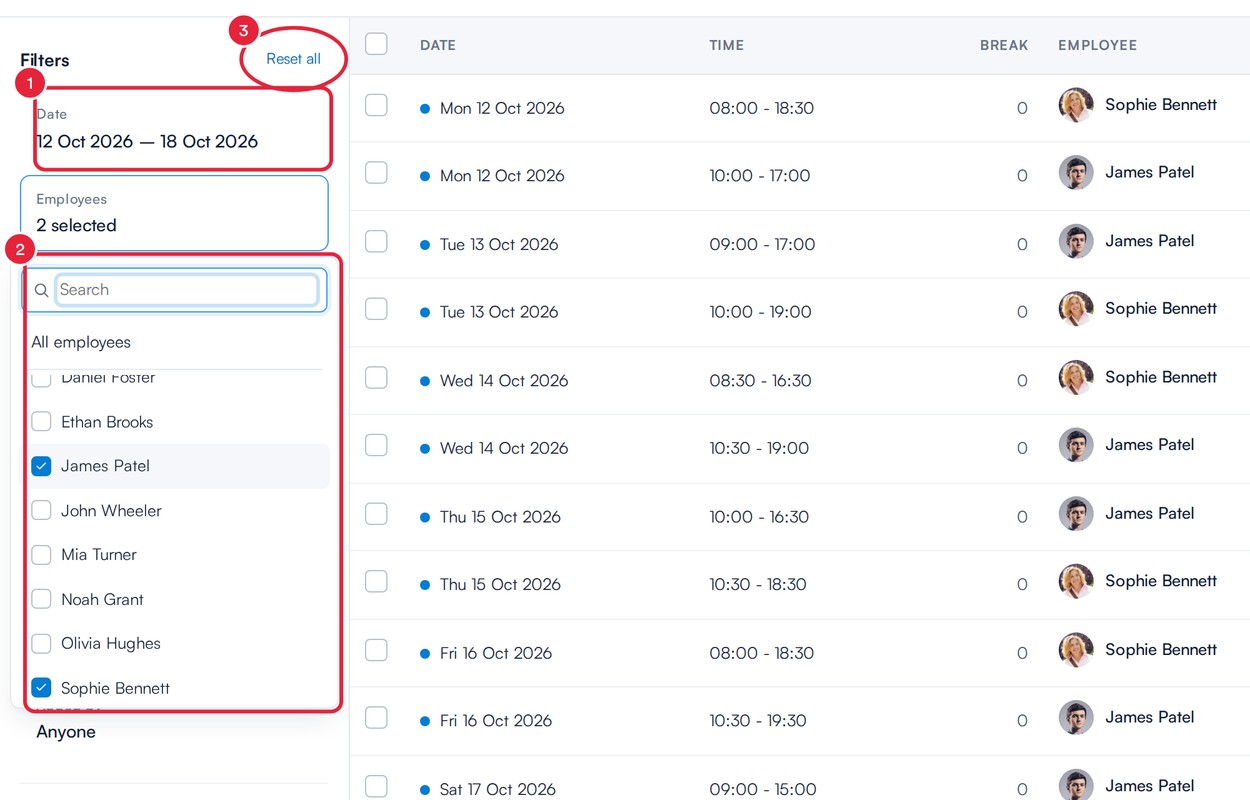
Task: Click the James Patel name on the 10:30 - 19:30 row
Action: (1150, 717)
